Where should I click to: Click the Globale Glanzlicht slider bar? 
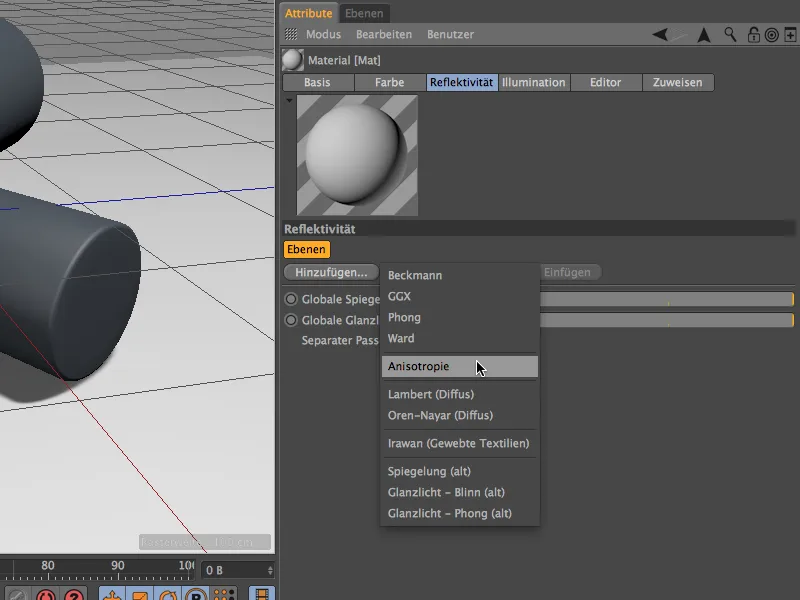(667, 320)
